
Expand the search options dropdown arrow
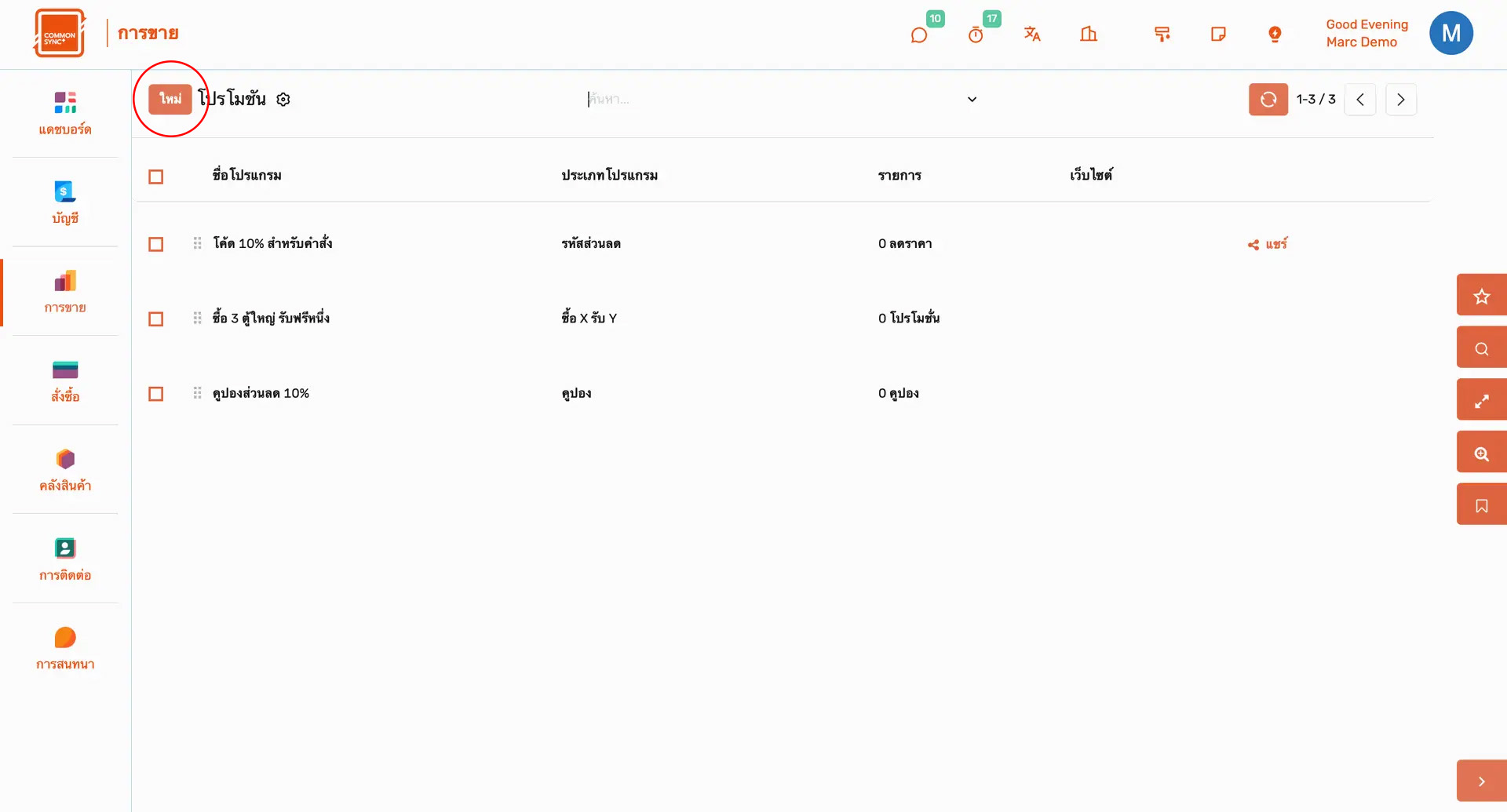(x=972, y=100)
